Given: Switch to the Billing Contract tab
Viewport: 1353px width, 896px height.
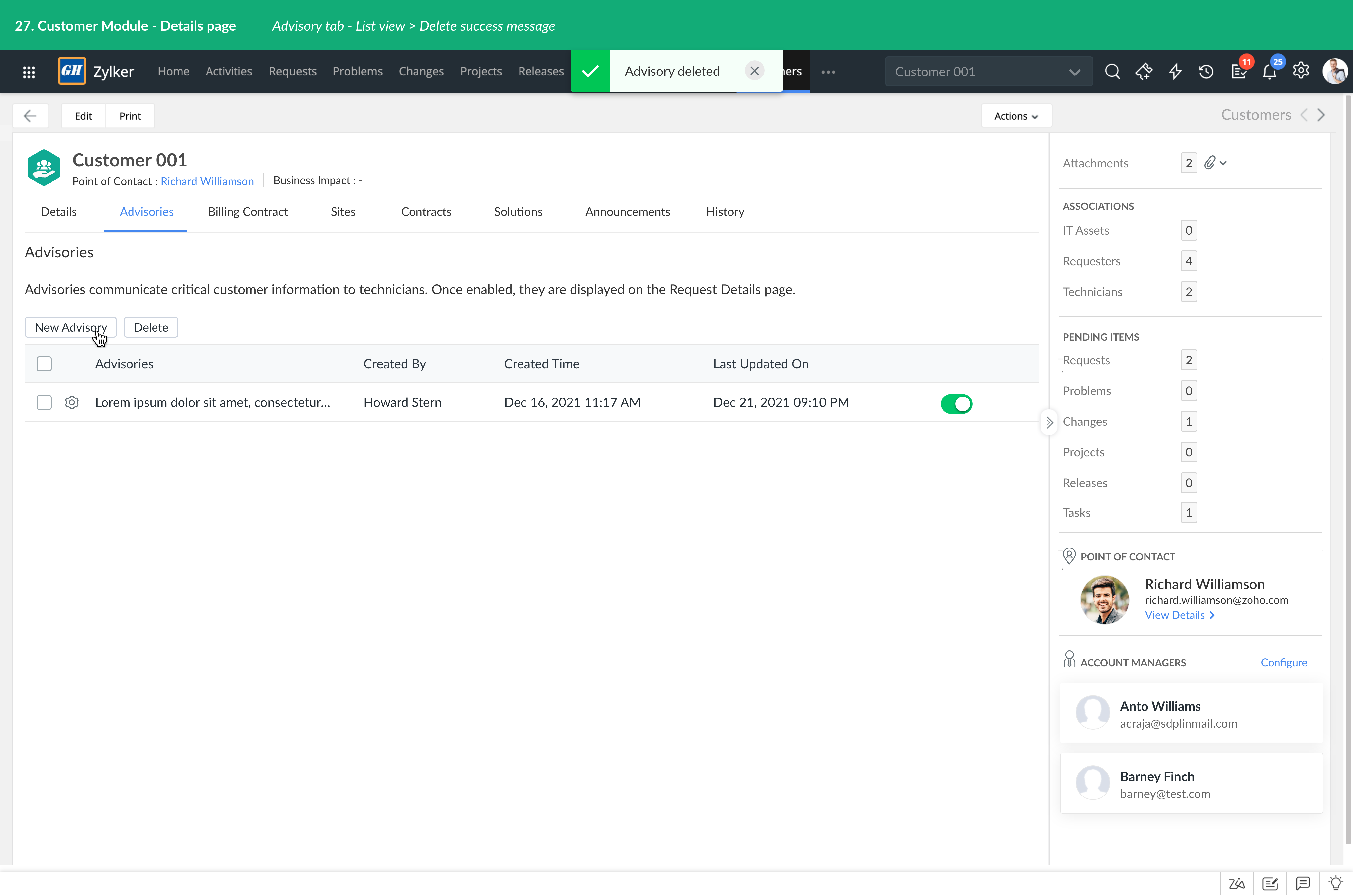Looking at the screenshot, I should pyautogui.click(x=248, y=212).
